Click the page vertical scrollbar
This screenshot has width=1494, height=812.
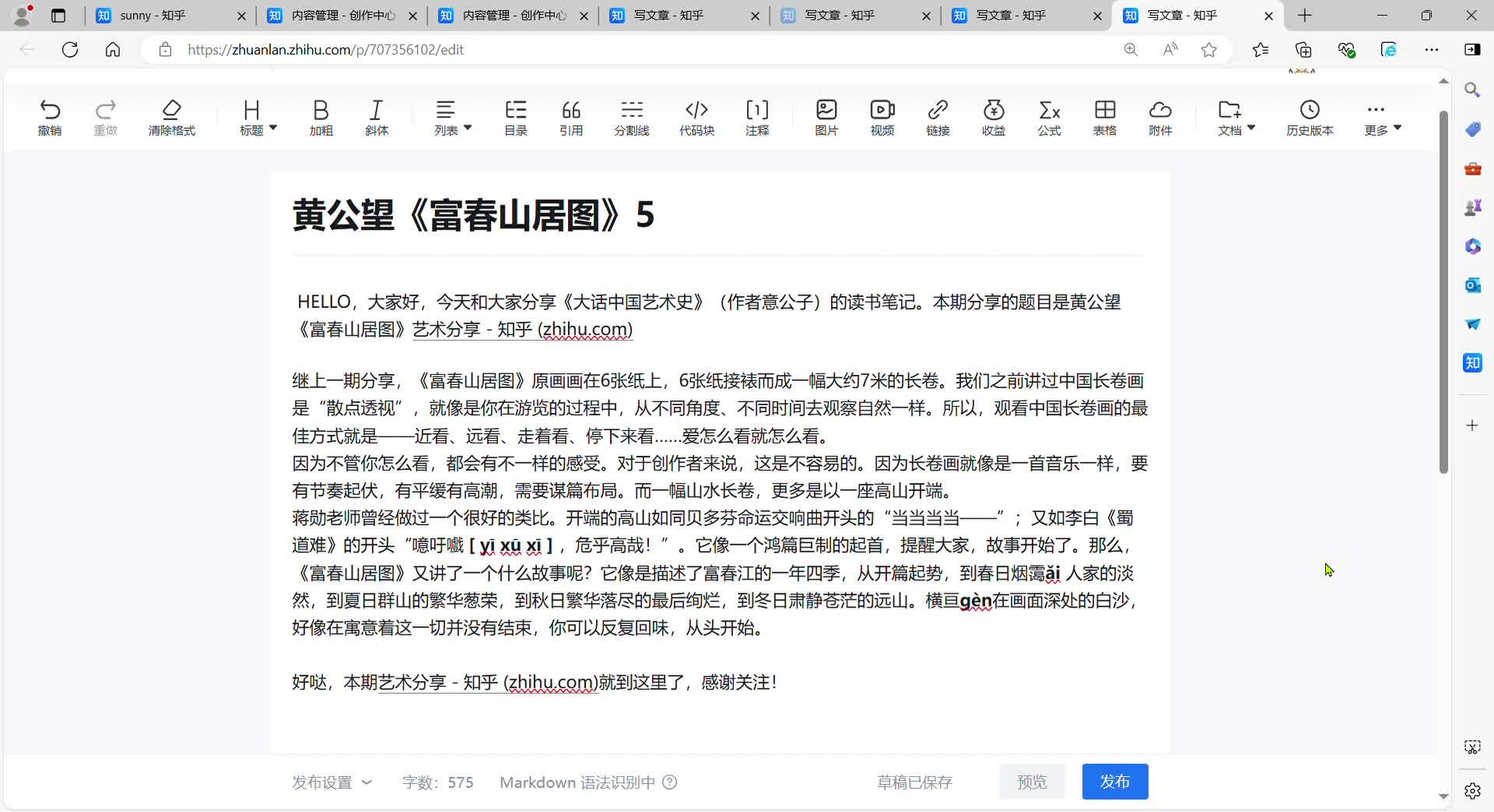[1443, 292]
